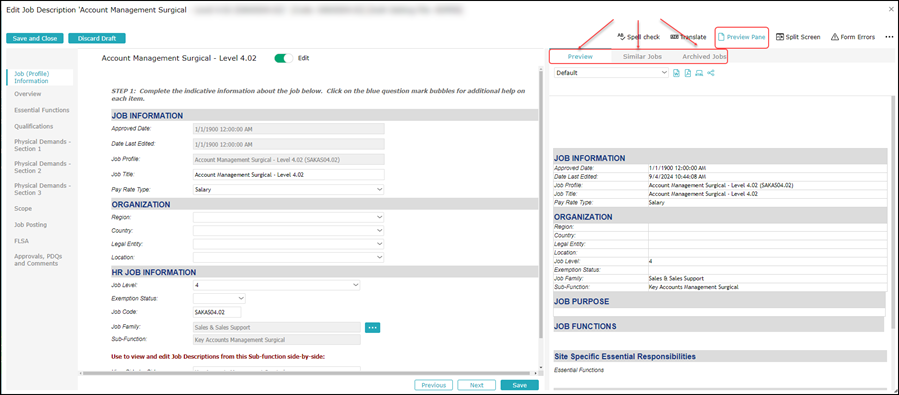Go to FLSA section
This screenshot has height=395, width=899.
21,241
